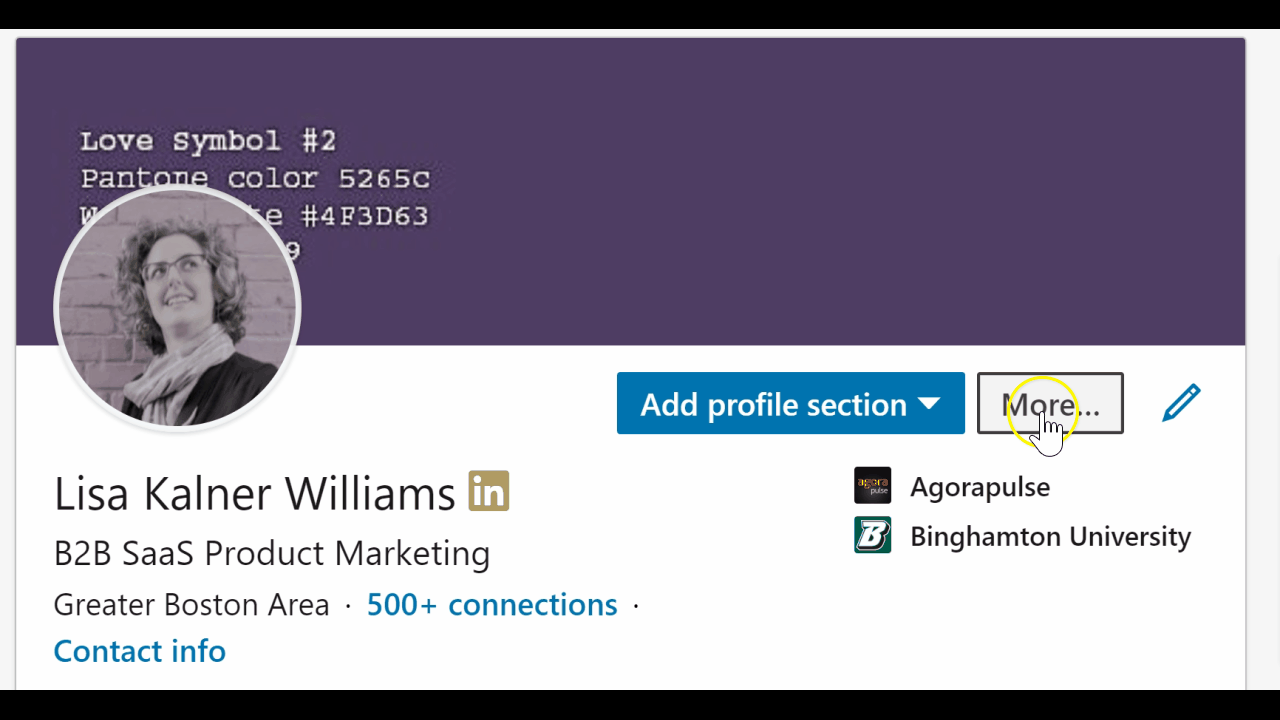Select the Binghamton University school name
This screenshot has width=1280, height=720.
pos(1050,536)
